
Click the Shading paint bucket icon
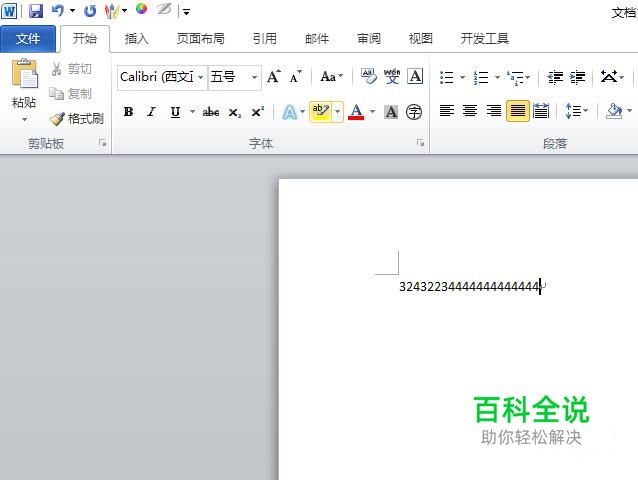pyautogui.click(x=614, y=111)
